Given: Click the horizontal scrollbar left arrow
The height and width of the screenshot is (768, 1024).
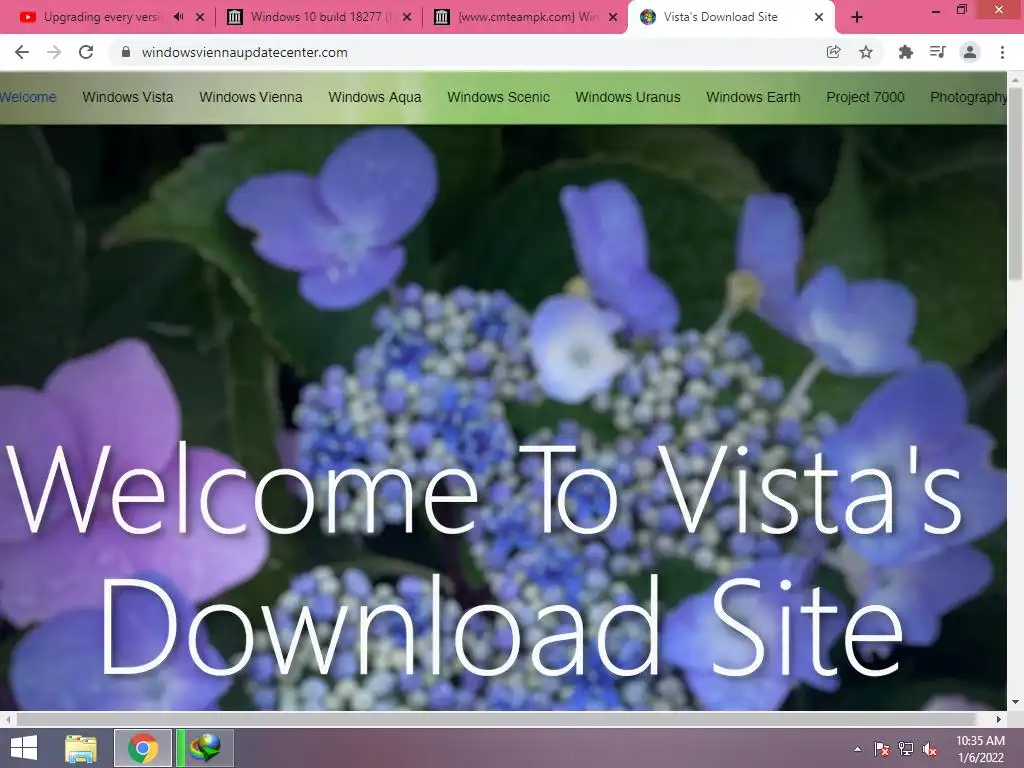Looking at the screenshot, I should click(x=8, y=719).
